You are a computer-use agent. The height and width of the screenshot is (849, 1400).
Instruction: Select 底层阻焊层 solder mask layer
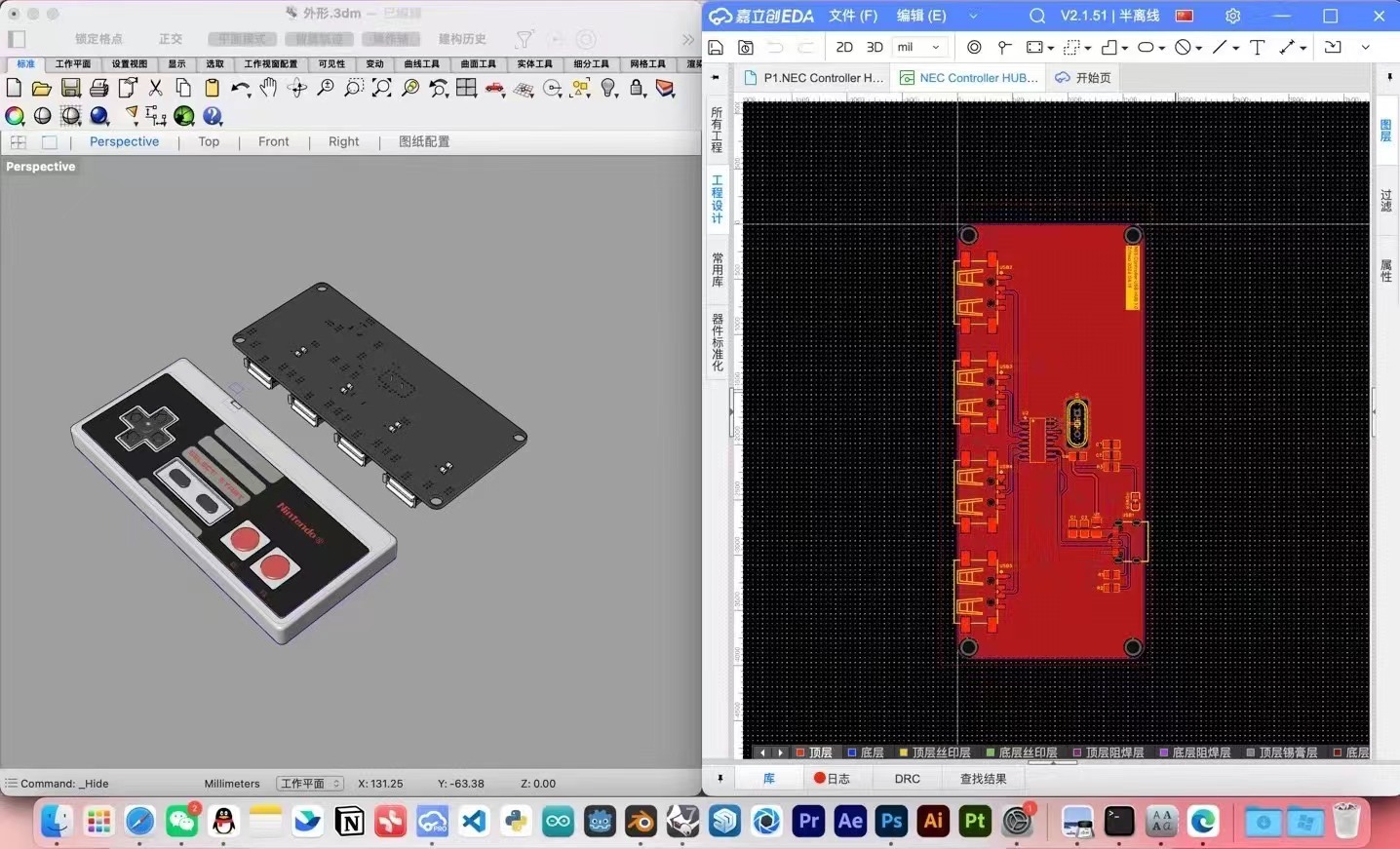(1194, 753)
